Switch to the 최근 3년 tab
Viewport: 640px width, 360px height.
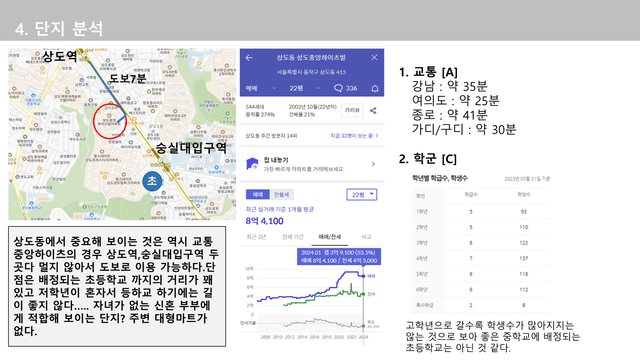tap(256, 237)
